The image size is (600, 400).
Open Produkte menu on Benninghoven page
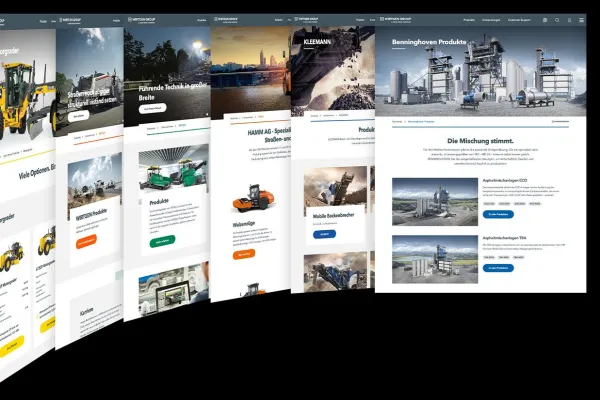pos(469,20)
